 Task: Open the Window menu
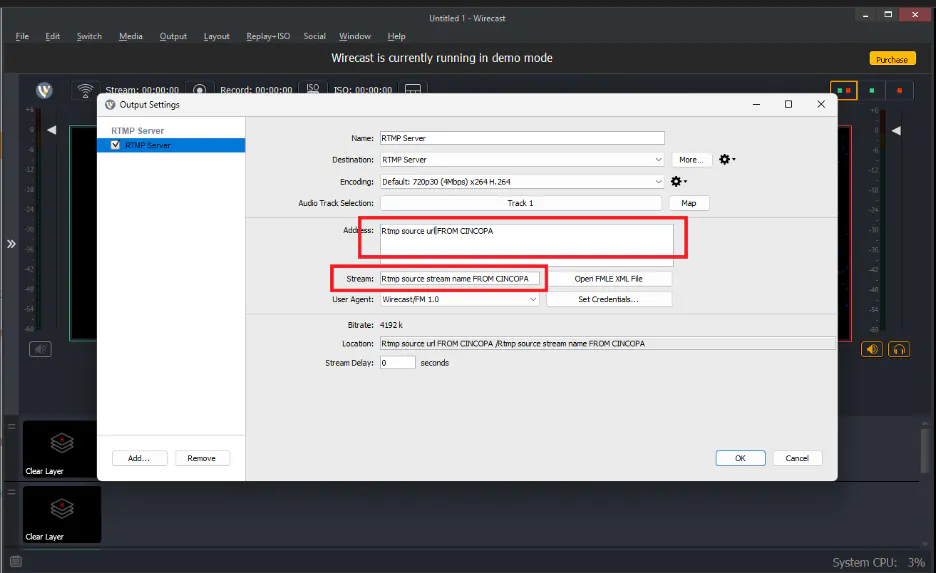(x=355, y=36)
